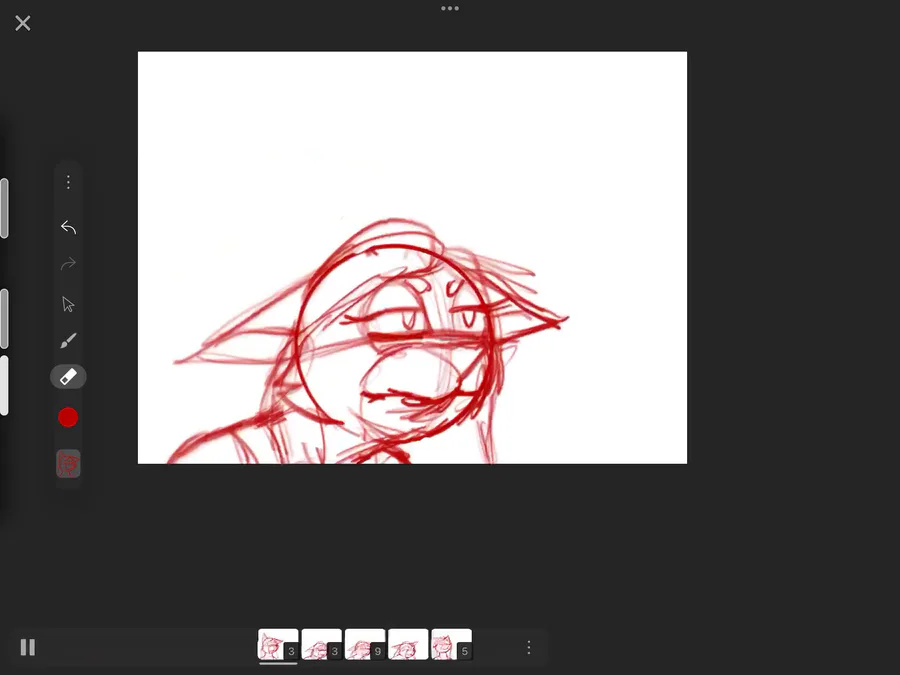Select the arrow selection tool
Image resolution: width=900 pixels, height=675 pixels.
(x=68, y=304)
